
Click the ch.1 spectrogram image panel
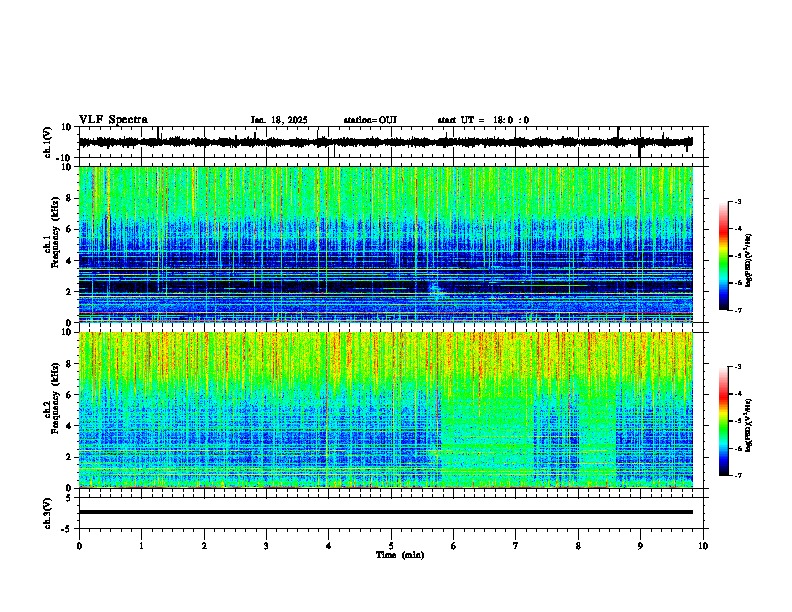(386, 244)
